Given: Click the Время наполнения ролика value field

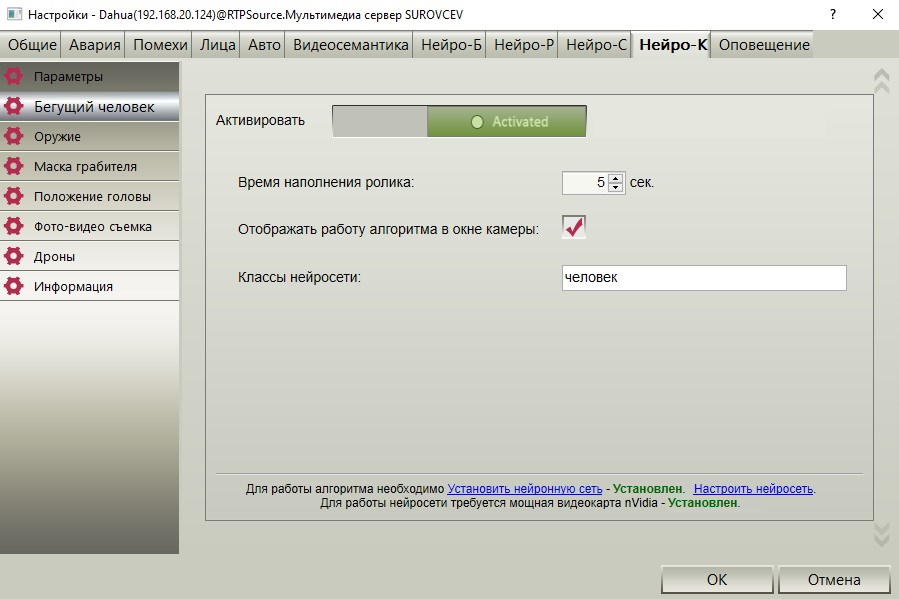Looking at the screenshot, I should coord(585,183).
